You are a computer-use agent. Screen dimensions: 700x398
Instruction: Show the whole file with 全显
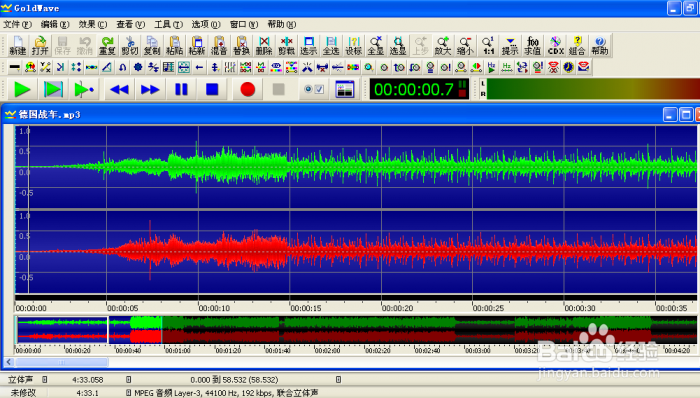click(375, 46)
